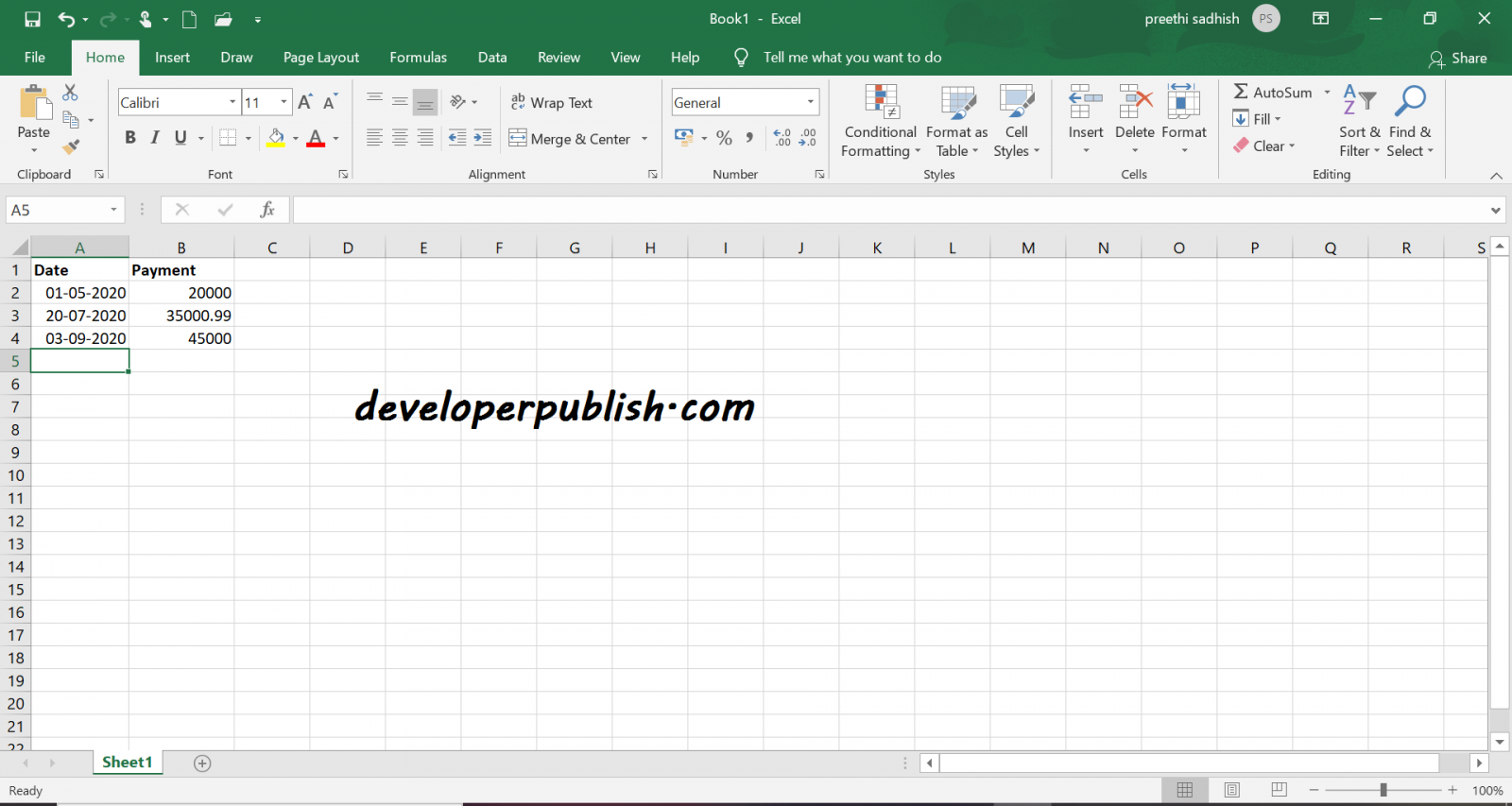Image resolution: width=1512 pixels, height=806 pixels.
Task: Open the Page Layout tab
Action: pyautogui.click(x=320, y=58)
